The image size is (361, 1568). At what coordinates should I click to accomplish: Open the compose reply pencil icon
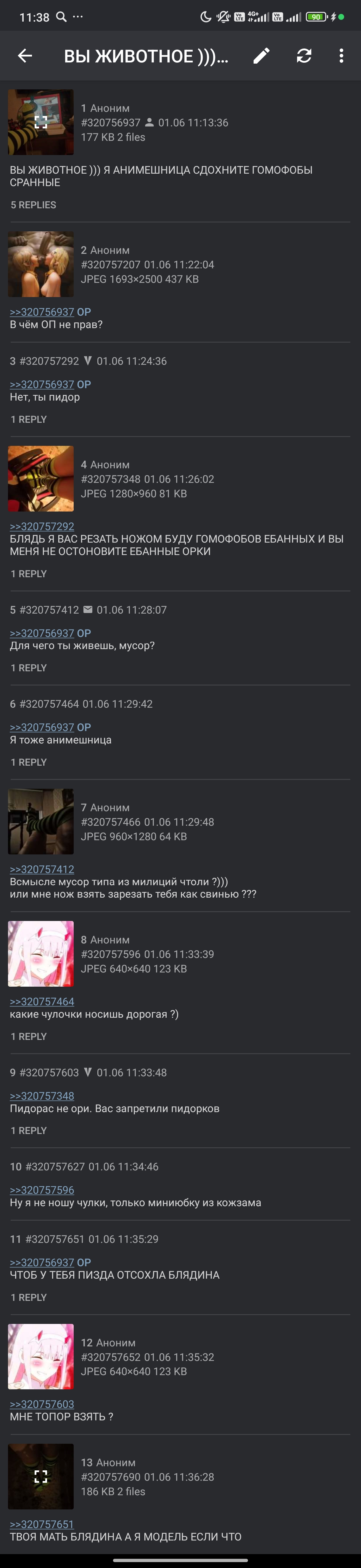coord(261,56)
